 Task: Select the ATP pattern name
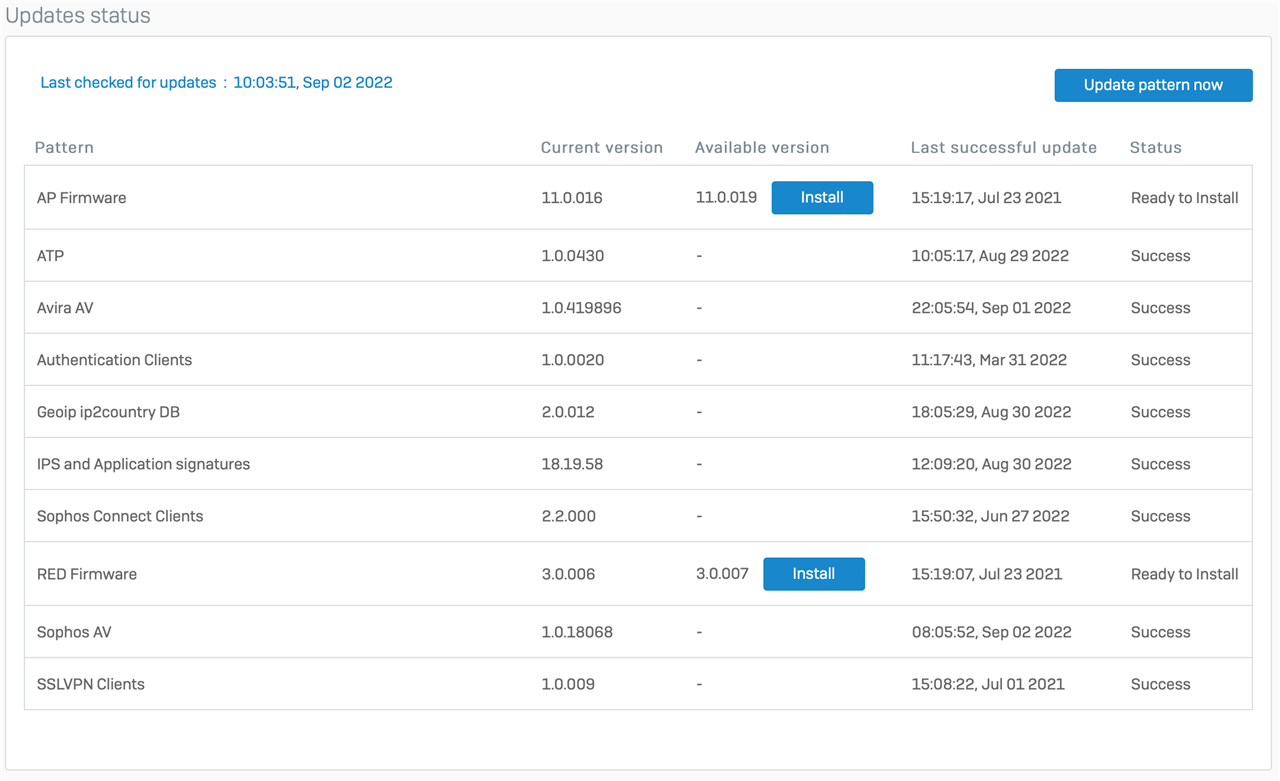click(50, 256)
